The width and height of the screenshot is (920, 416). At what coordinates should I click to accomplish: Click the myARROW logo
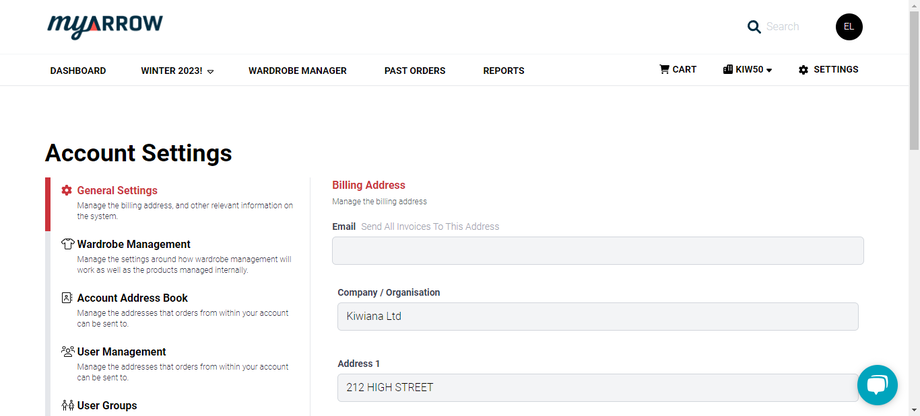(x=105, y=26)
